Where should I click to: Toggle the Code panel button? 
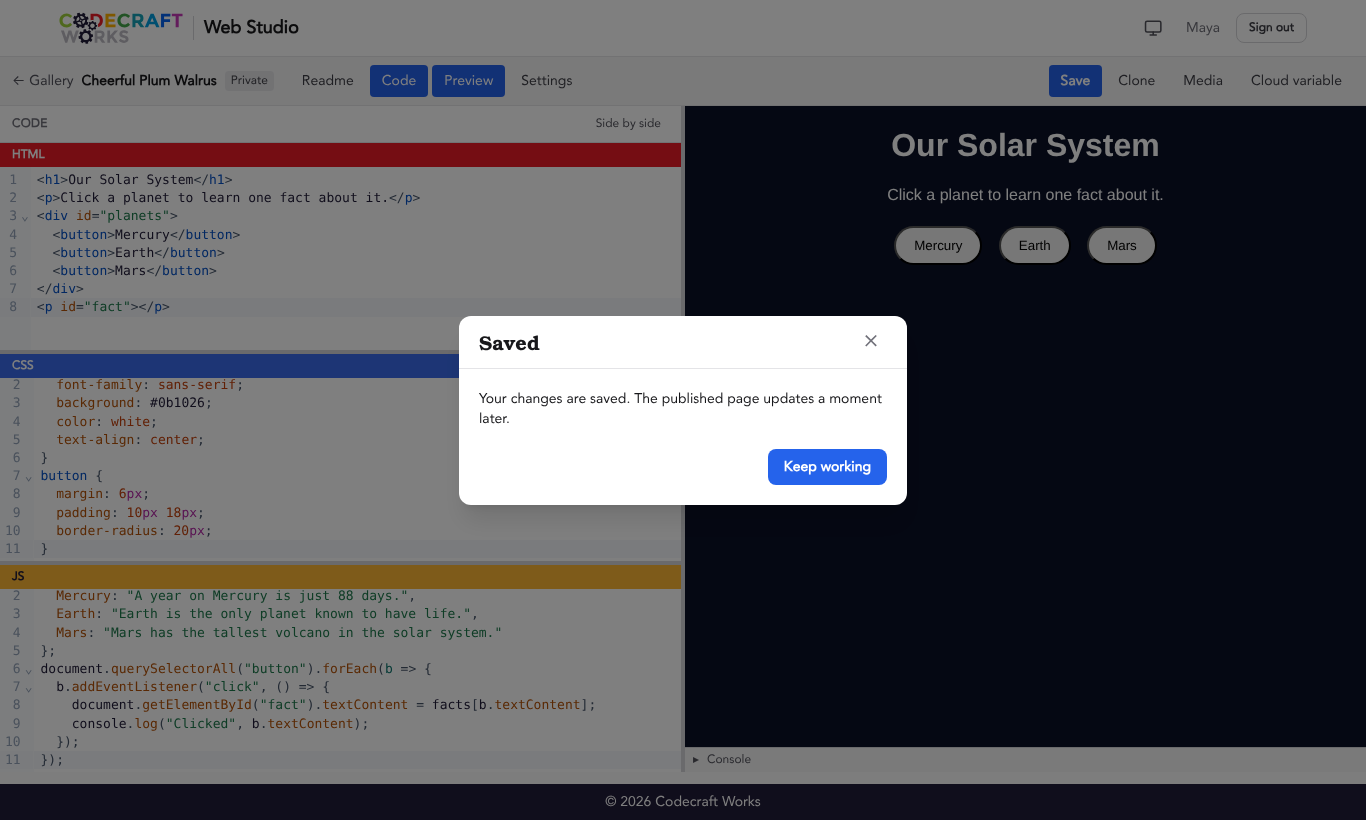[x=399, y=81]
